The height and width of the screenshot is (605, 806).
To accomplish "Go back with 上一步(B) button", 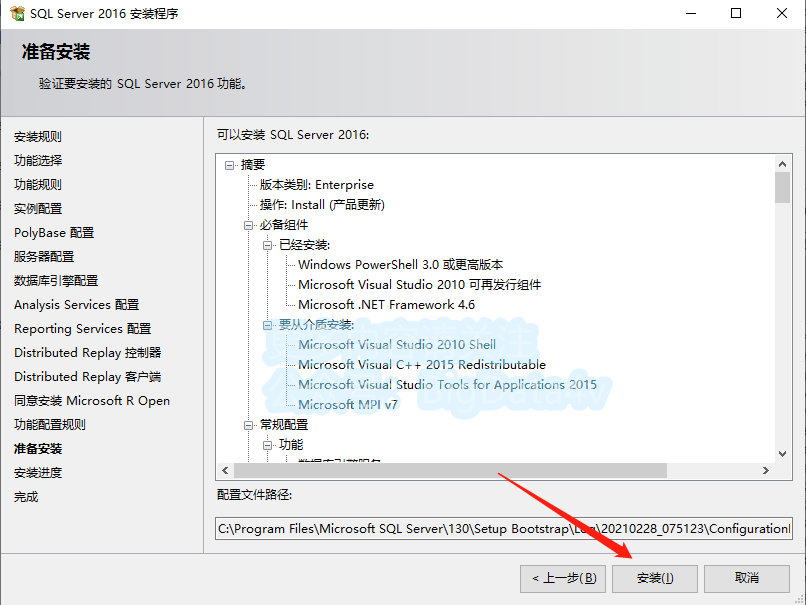I will pyautogui.click(x=563, y=578).
